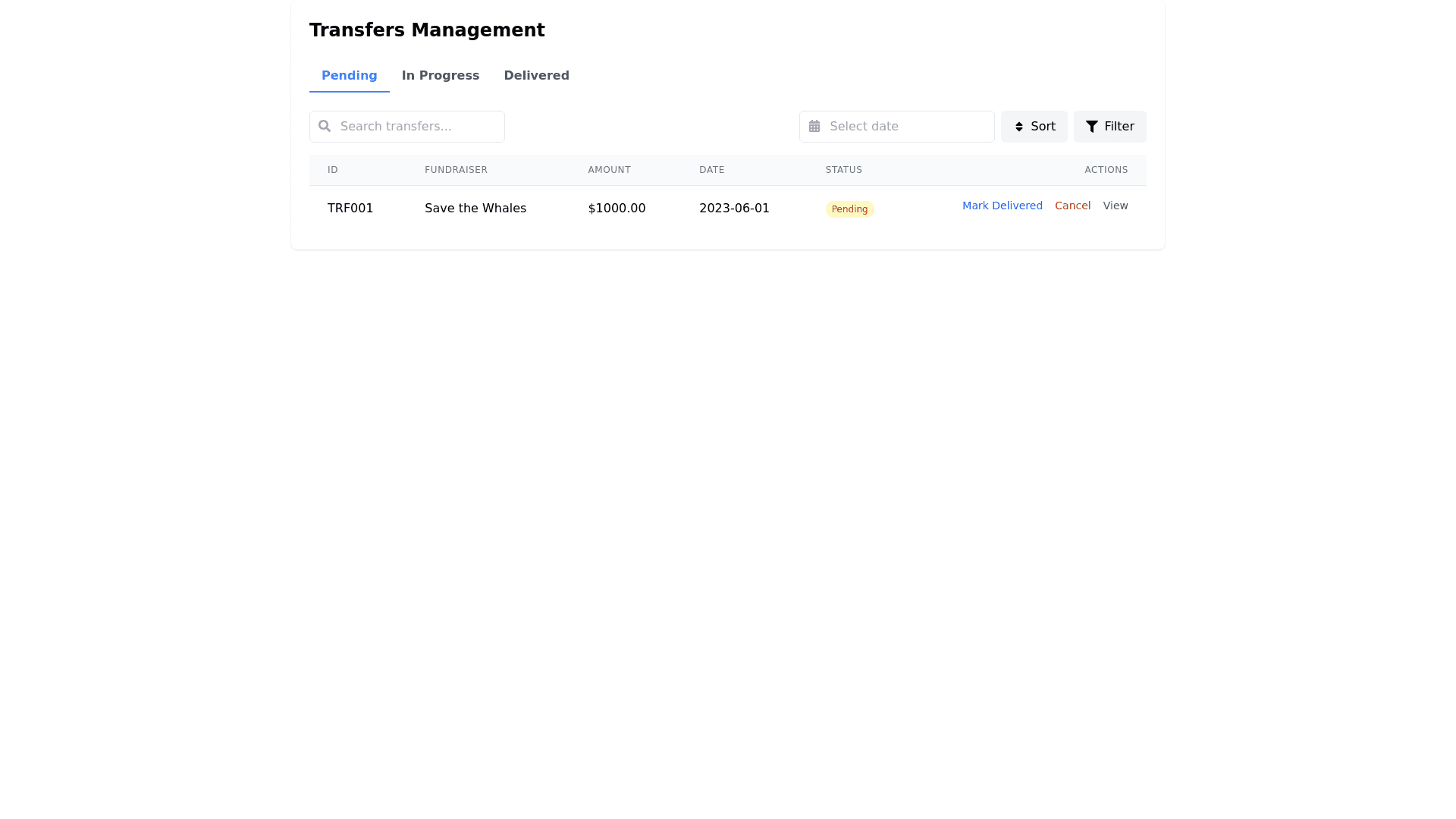The height and width of the screenshot is (819, 1456).
Task: Click the Save the Whales fundraiser name
Action: (x=475, y=209)
